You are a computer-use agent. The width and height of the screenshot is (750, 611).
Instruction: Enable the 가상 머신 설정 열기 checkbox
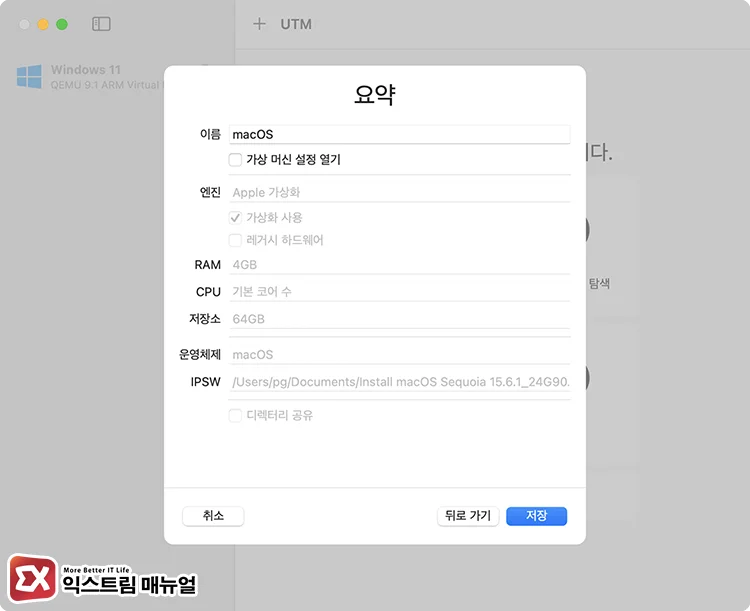pos(235,160)
